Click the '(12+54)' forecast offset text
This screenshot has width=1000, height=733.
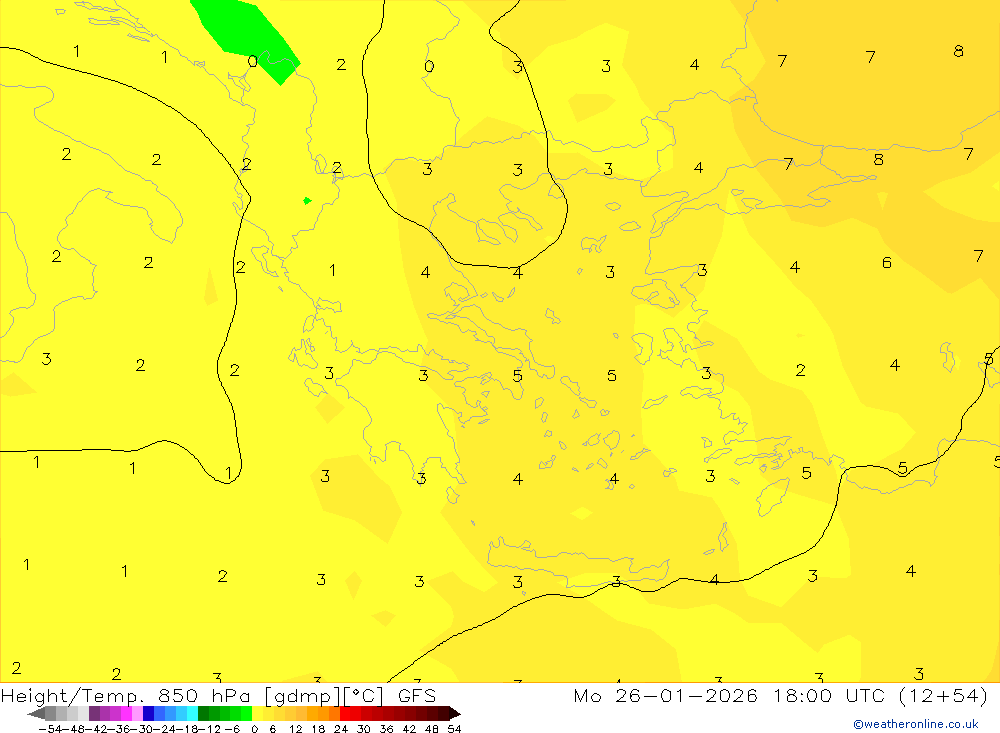click(x=943, y=695)
